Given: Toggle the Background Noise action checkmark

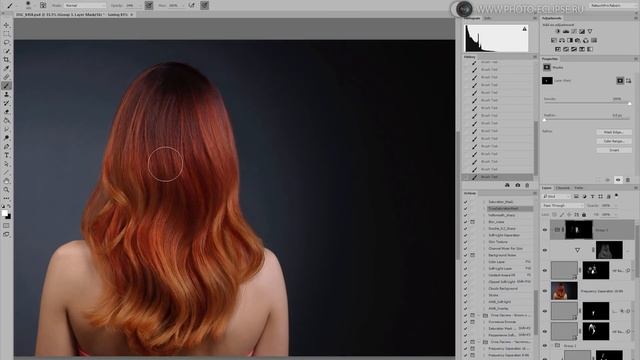Looking at the screenshot, I should click(x=465, y=255).
